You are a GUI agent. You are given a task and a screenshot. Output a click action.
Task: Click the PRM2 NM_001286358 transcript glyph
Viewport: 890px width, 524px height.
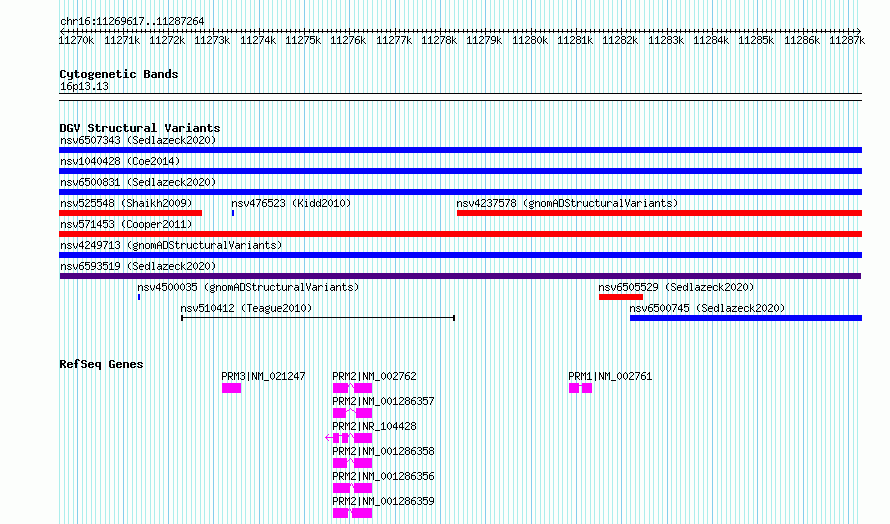click(x=352, y=463)
